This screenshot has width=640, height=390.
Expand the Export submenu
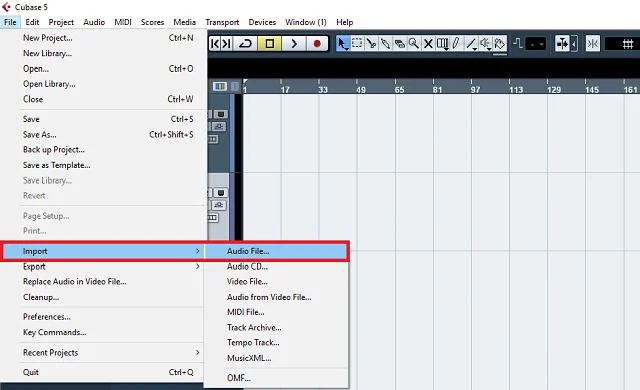click(x=102, y=267)
